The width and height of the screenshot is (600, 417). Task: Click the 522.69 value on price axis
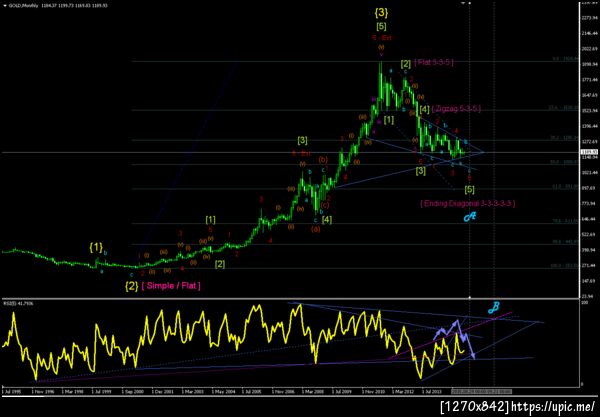590,234
